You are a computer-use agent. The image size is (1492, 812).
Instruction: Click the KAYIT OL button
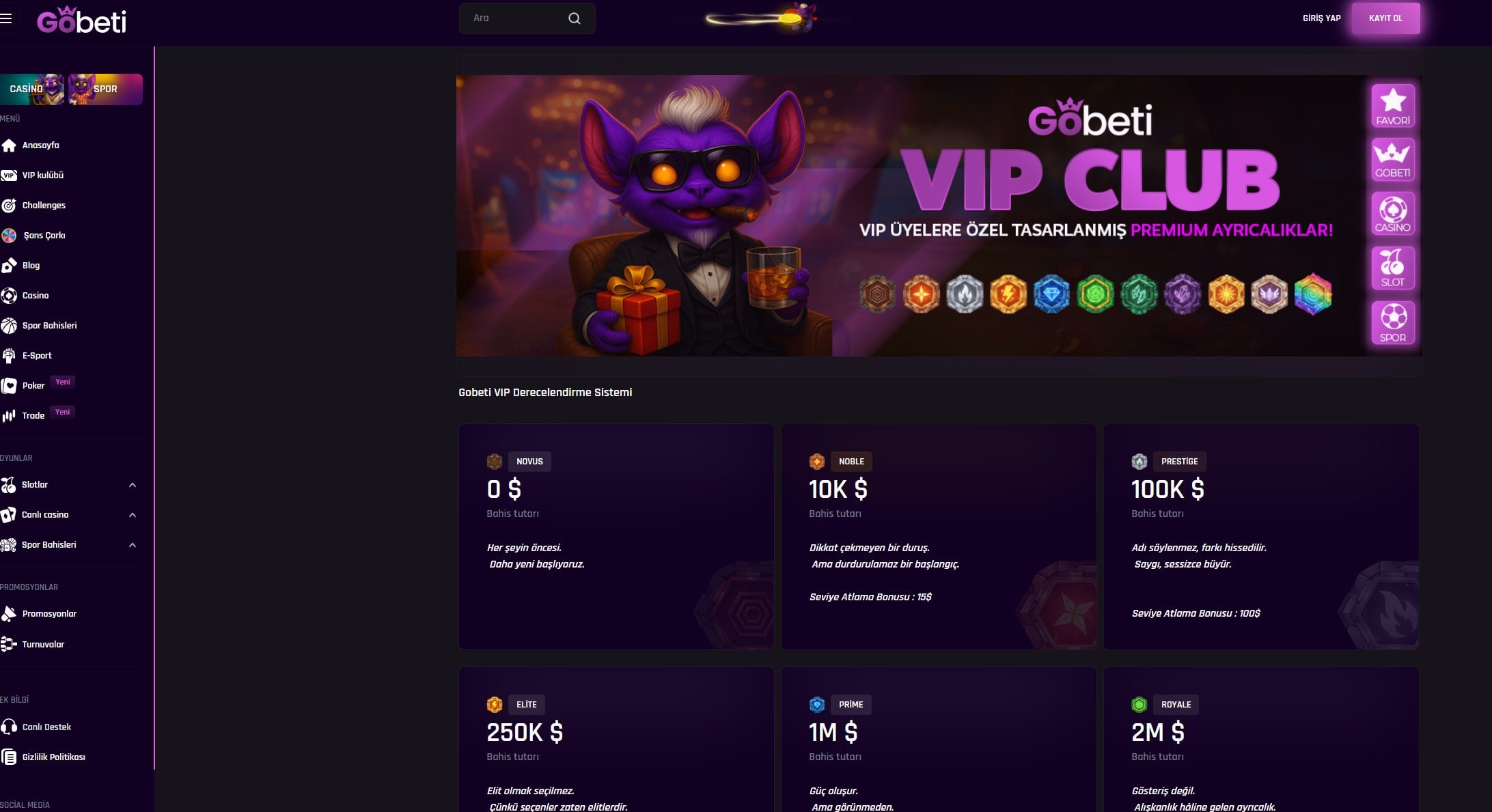(x=1385, y=18)
